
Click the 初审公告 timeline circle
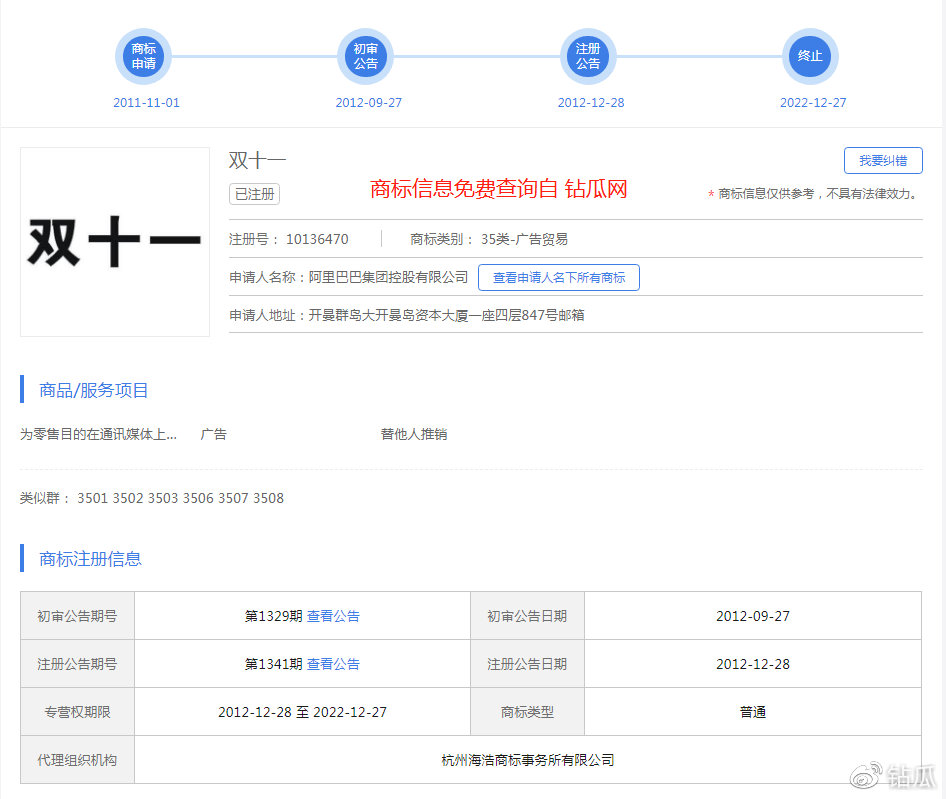click(366, 56)
